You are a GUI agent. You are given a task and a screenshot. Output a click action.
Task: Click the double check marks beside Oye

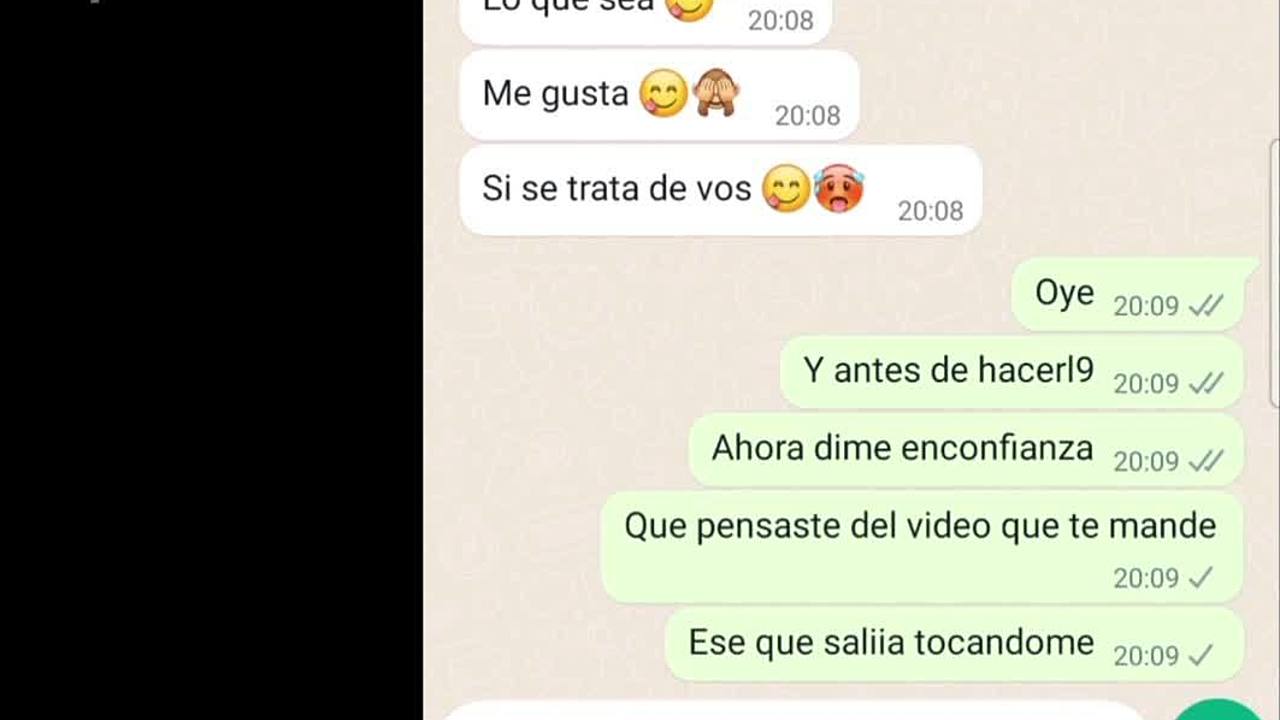point(1206,306)
